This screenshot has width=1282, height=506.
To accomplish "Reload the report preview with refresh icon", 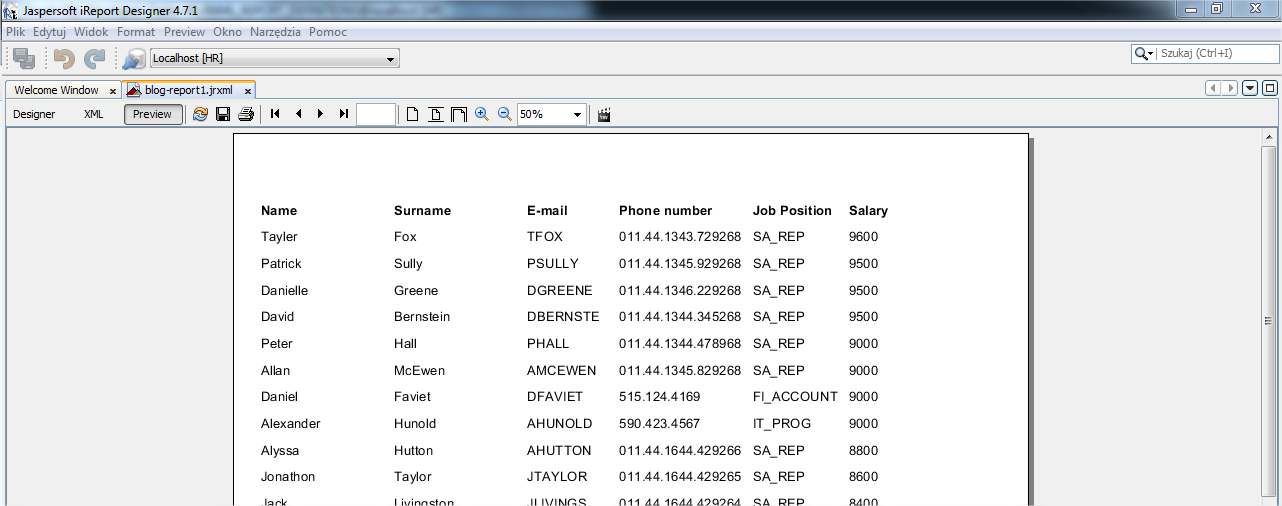I will pyautogui.click(x=200, y=114).
